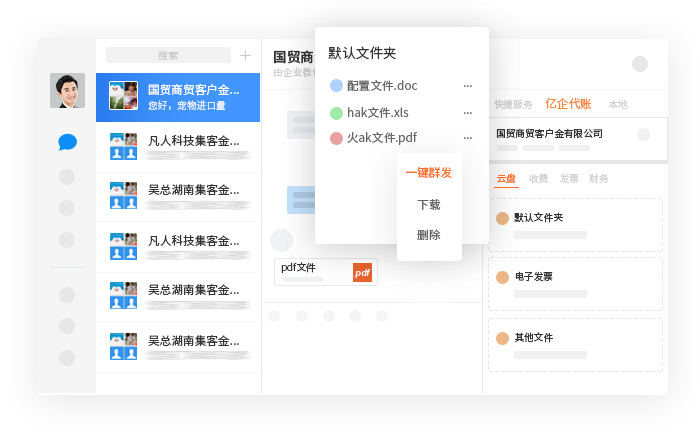Image resolution: width=700 pixels, height=432 pixels.
Task: Switch to 收费 tab
Action: [x=538, y=179]
